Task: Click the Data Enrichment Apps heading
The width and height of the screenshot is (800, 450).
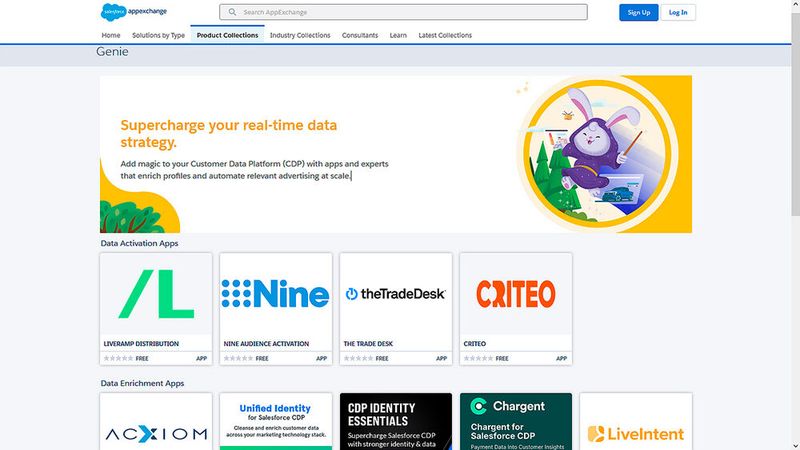Action: click(x=142, y=383)
